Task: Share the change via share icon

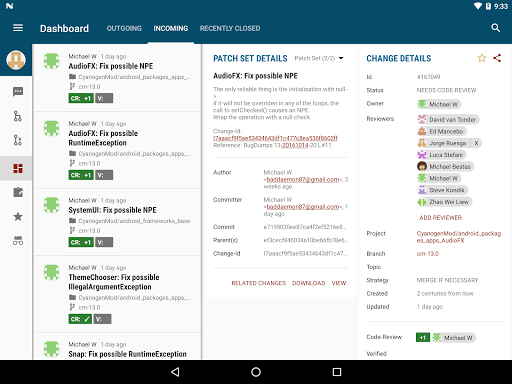Action: [497, 58]
